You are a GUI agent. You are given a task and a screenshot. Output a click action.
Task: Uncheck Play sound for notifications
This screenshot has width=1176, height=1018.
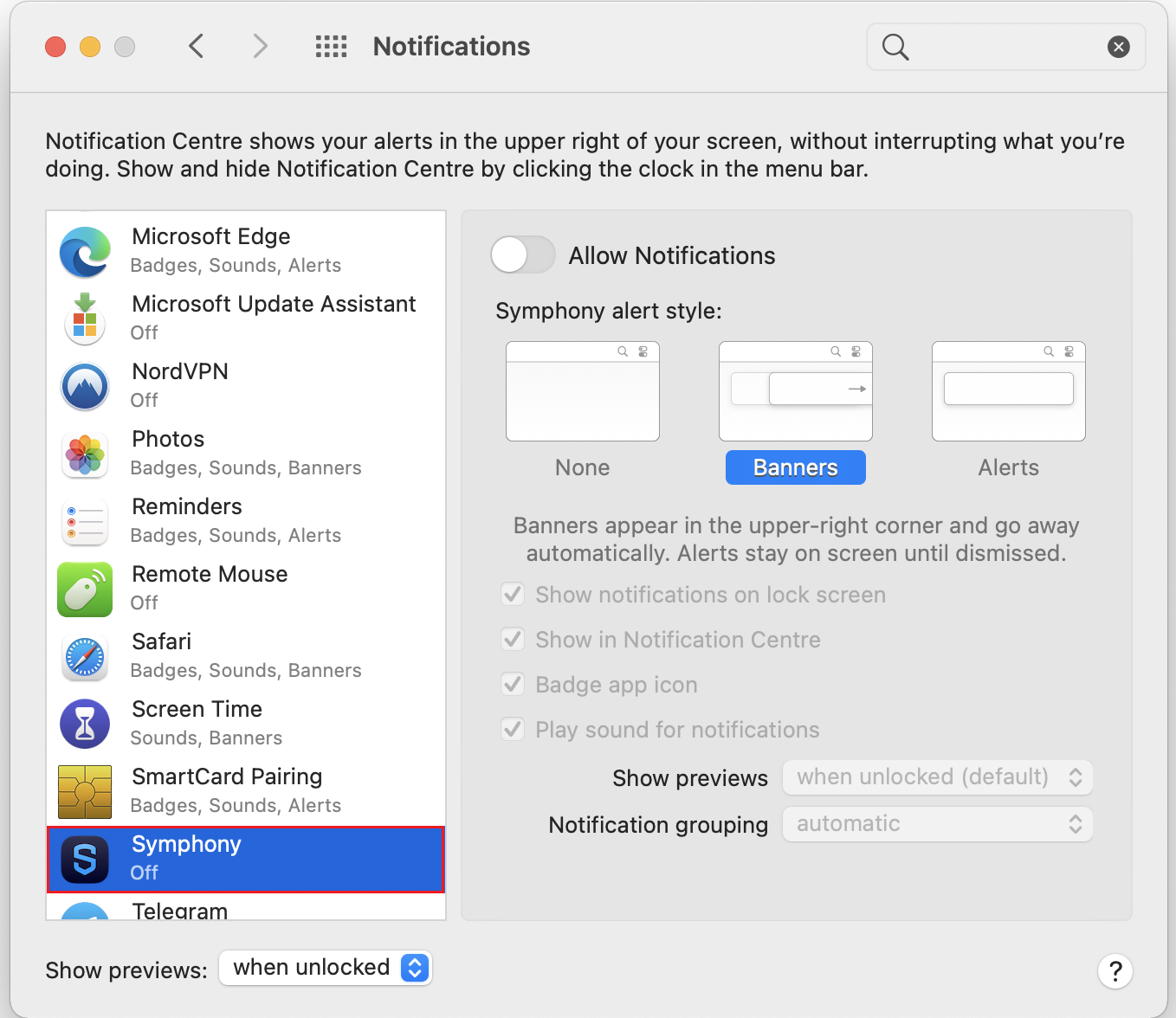tap(512, 729)
